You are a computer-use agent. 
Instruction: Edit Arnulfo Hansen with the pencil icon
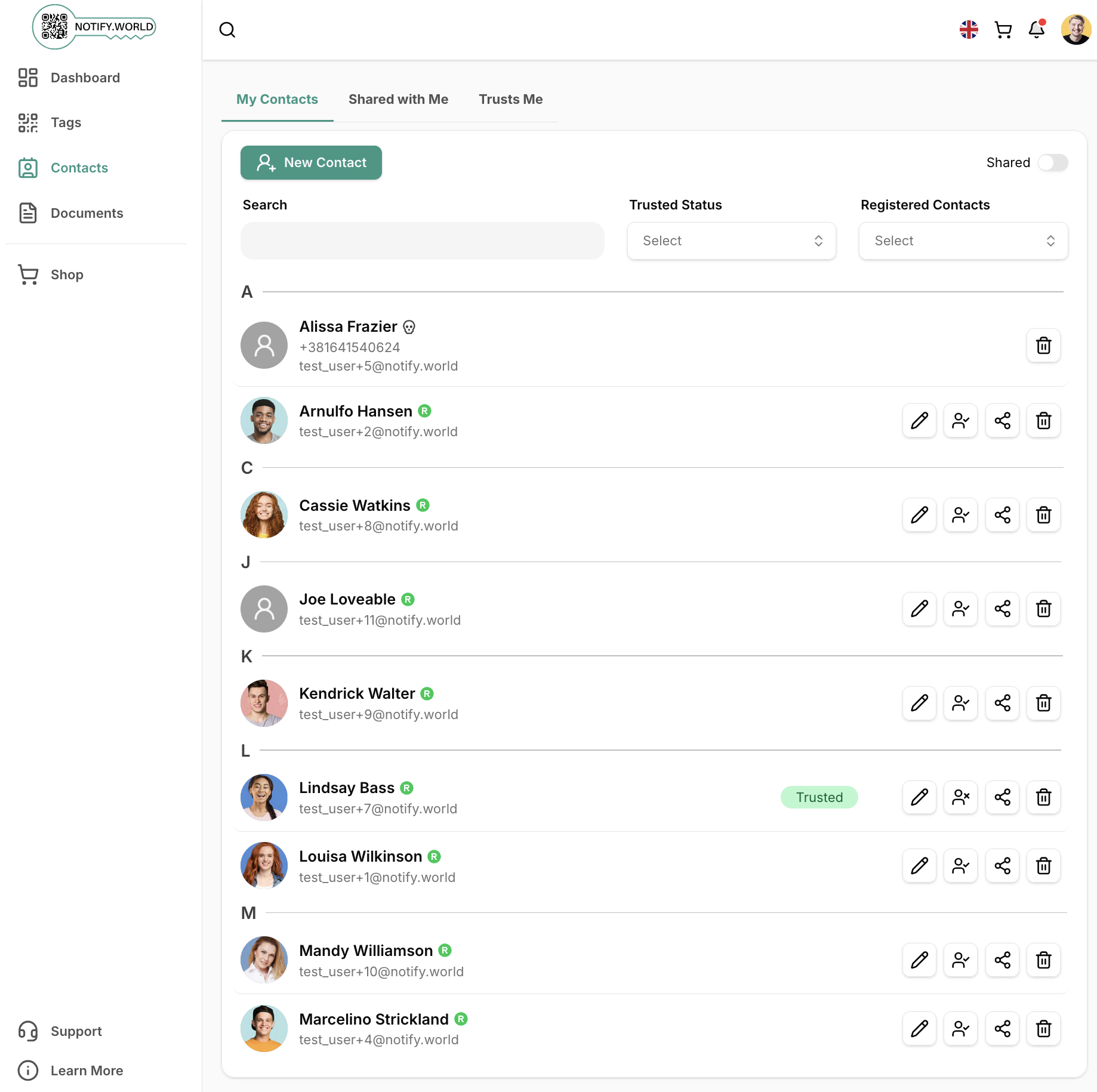click(919, 421)
